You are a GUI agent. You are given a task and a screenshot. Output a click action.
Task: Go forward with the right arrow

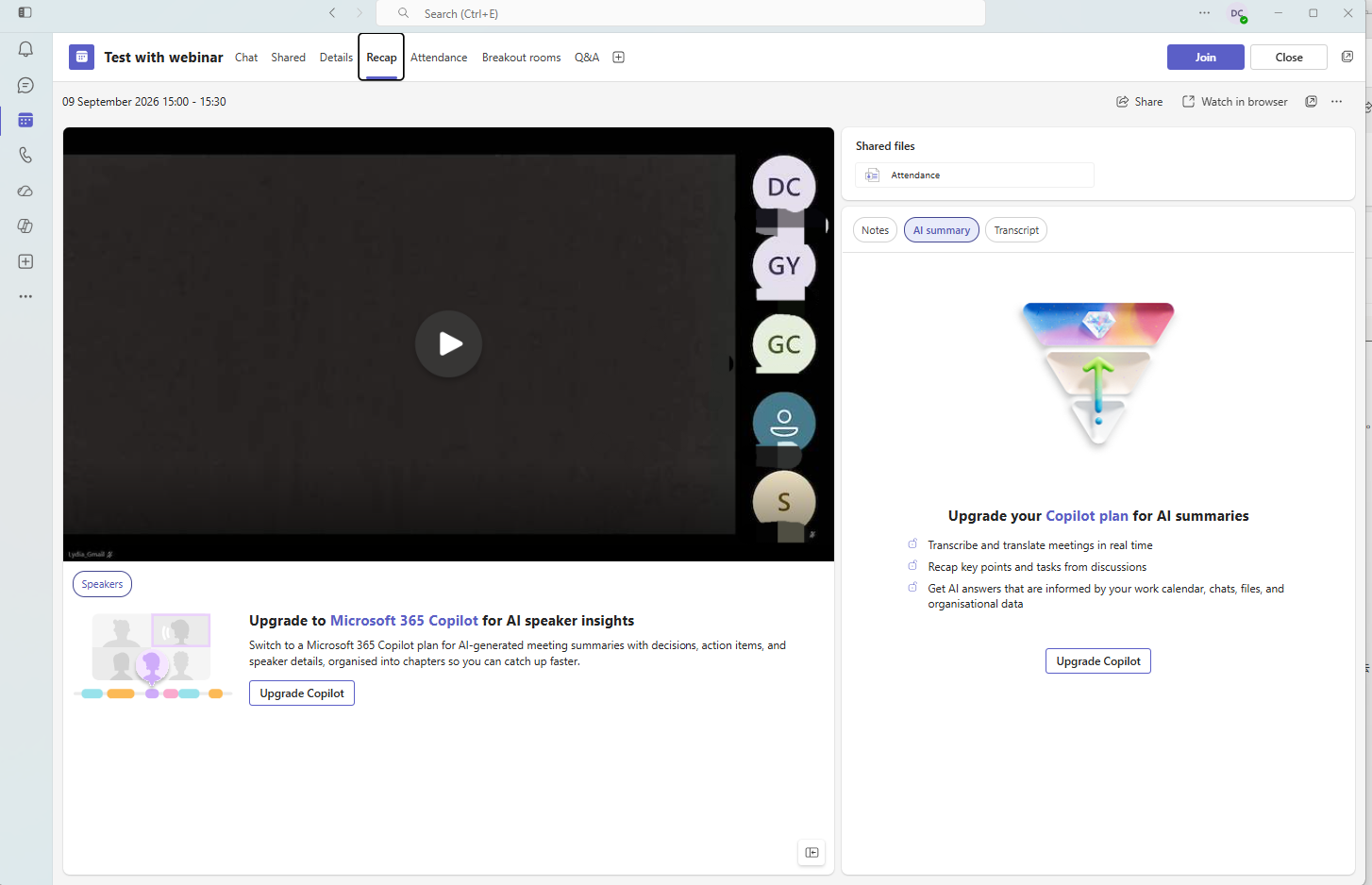pyautogui.click(x=359, y=13)
